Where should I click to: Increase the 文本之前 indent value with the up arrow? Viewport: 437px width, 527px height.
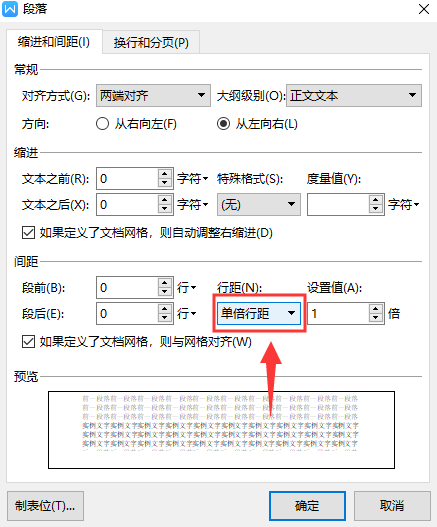point(164,174)
